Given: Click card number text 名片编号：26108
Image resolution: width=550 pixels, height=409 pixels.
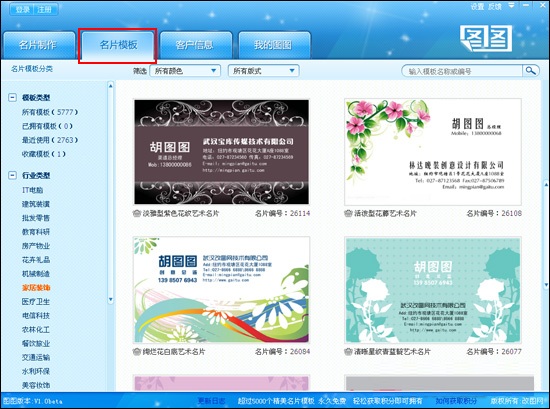Looking at the screenshot, I should click(494, 213).
